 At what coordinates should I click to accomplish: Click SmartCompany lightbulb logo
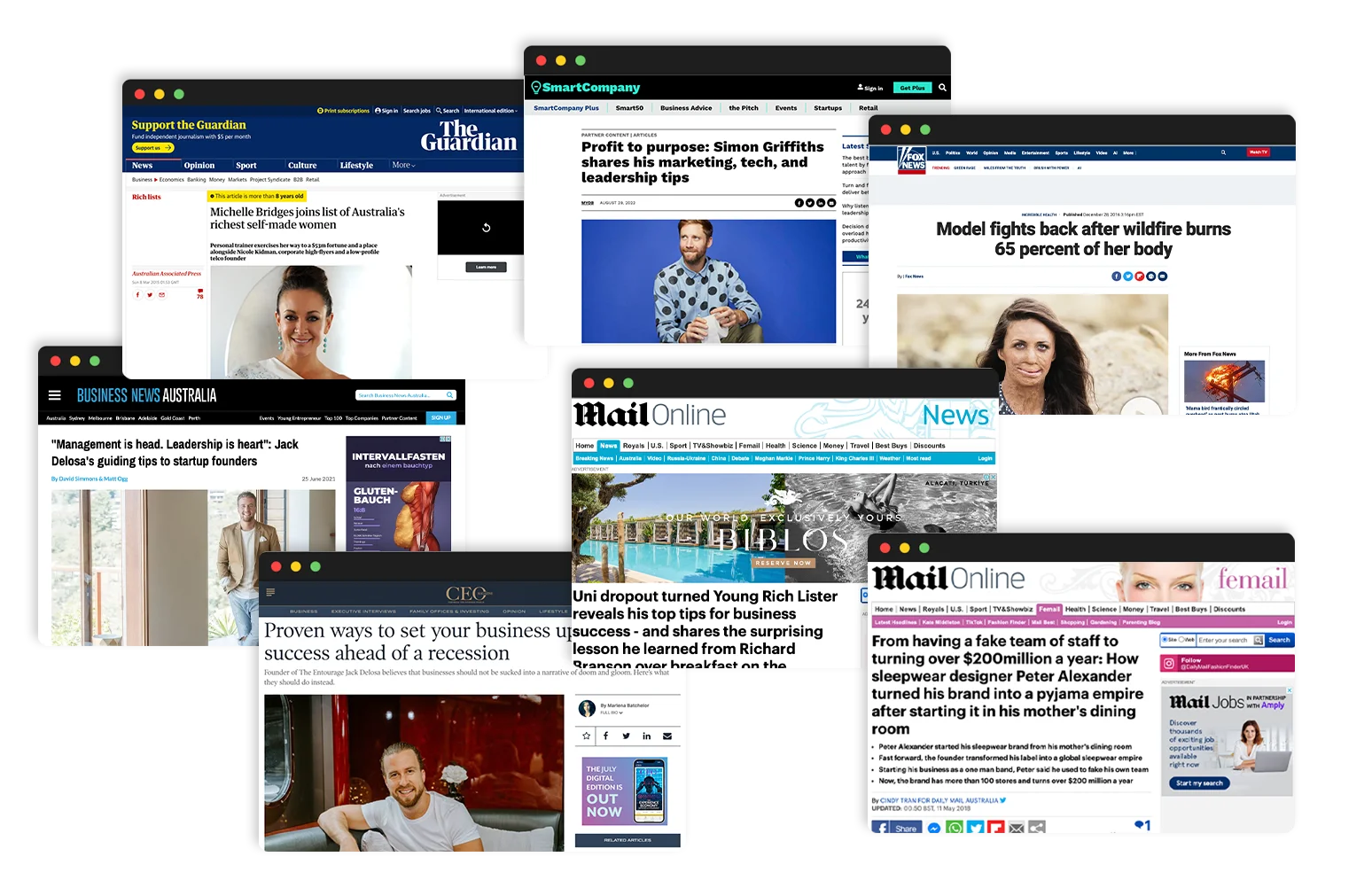pos(535,88)
